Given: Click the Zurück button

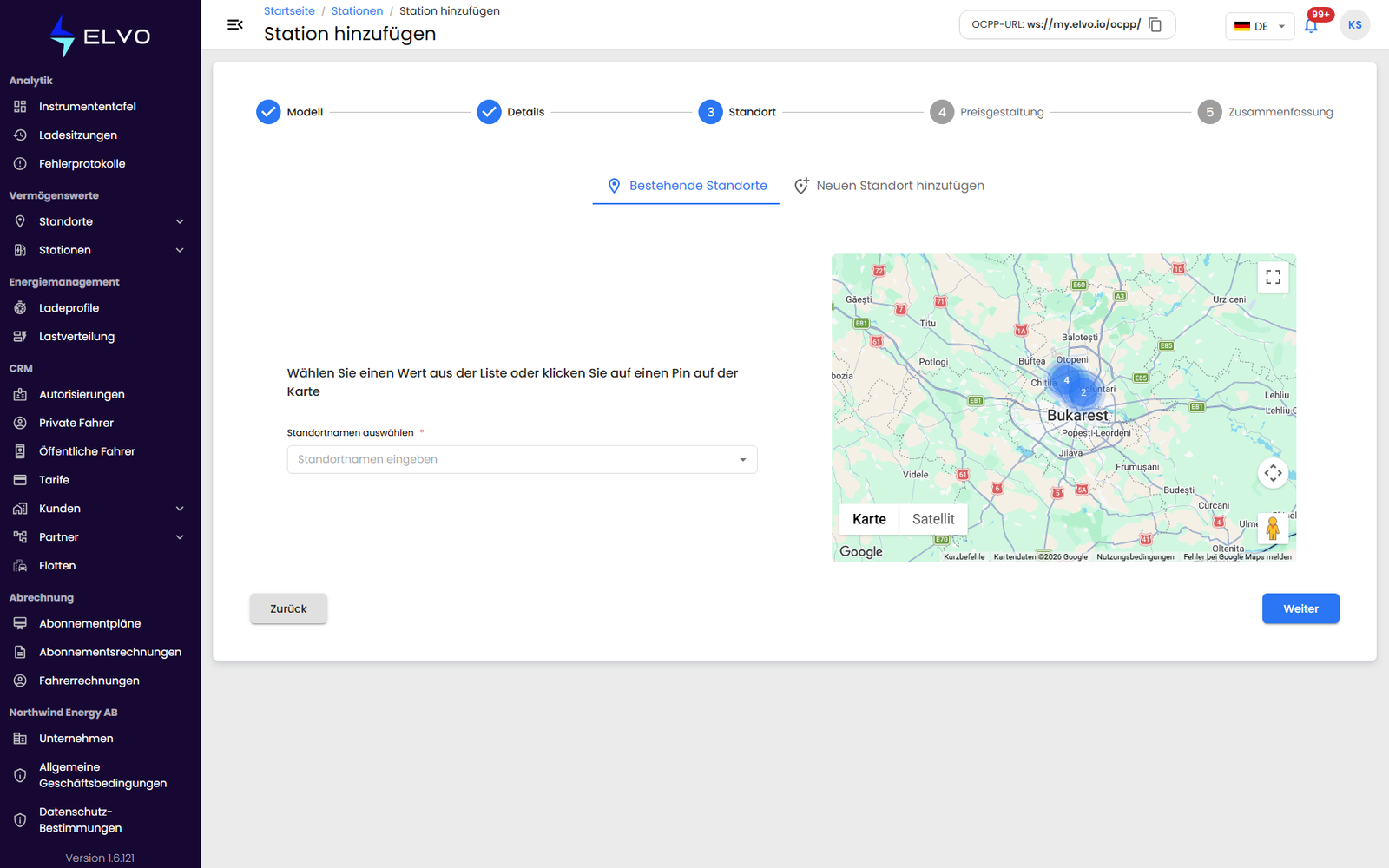Looking at the screenshot, I should 288,608.
